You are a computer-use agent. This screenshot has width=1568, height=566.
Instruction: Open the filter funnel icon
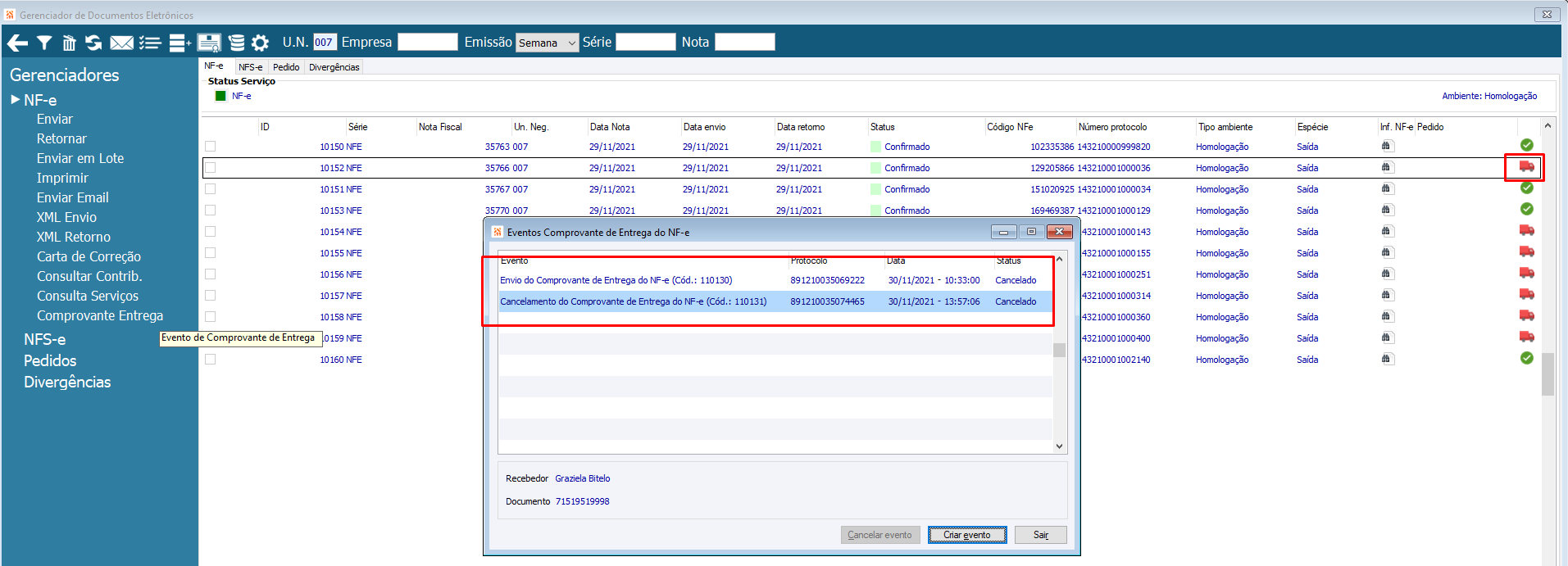click(44, 43)
